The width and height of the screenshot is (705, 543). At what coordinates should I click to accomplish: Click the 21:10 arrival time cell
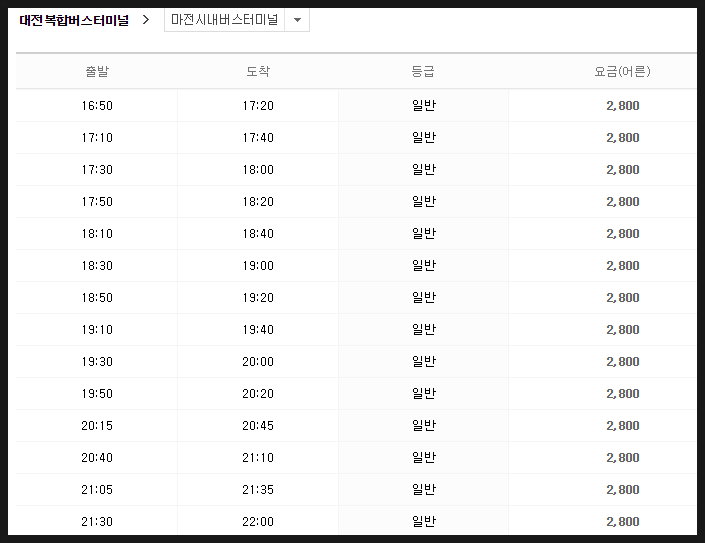coord(258,458)
